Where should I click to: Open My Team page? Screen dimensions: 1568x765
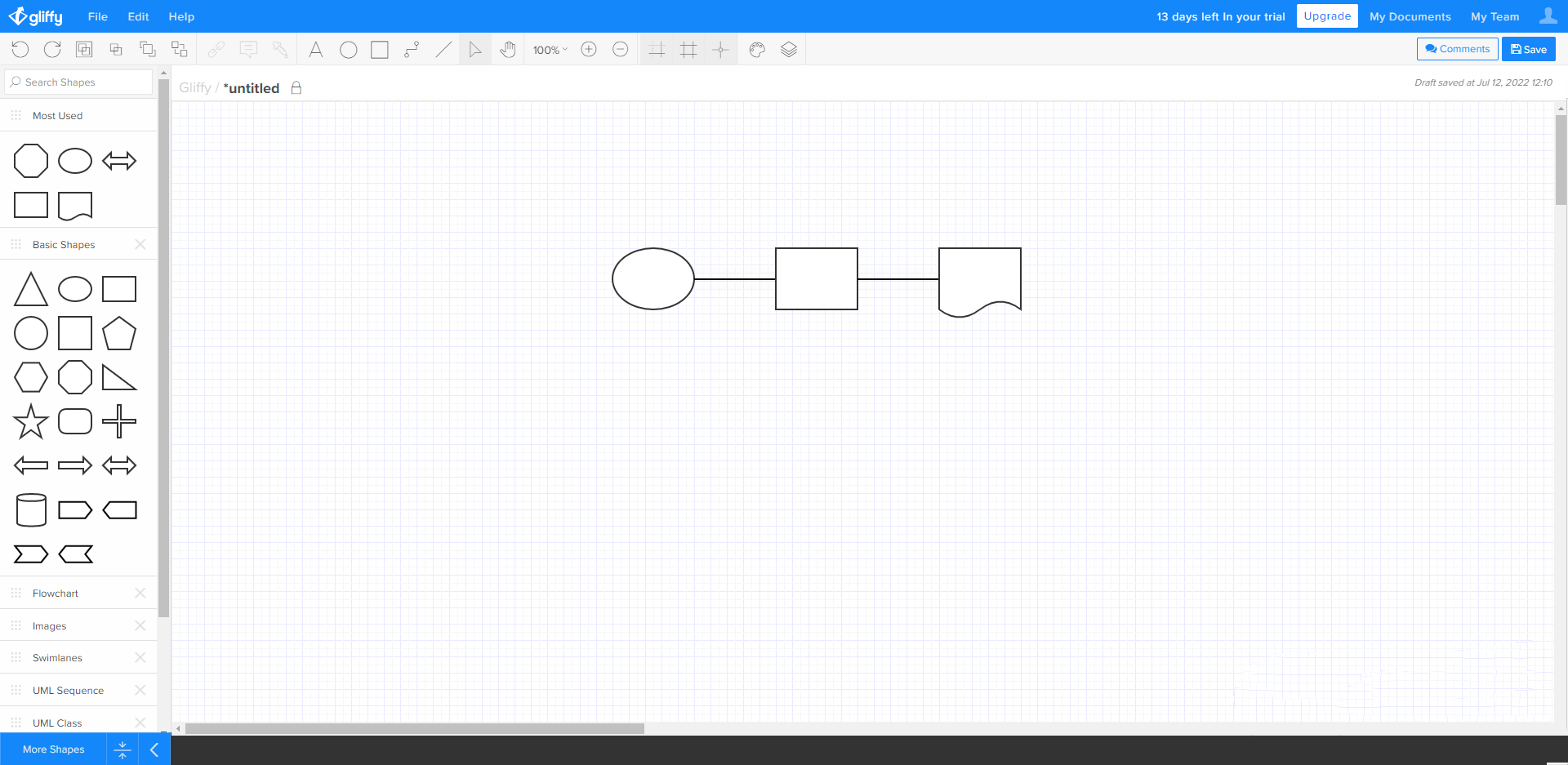[x=1495, y=16]
